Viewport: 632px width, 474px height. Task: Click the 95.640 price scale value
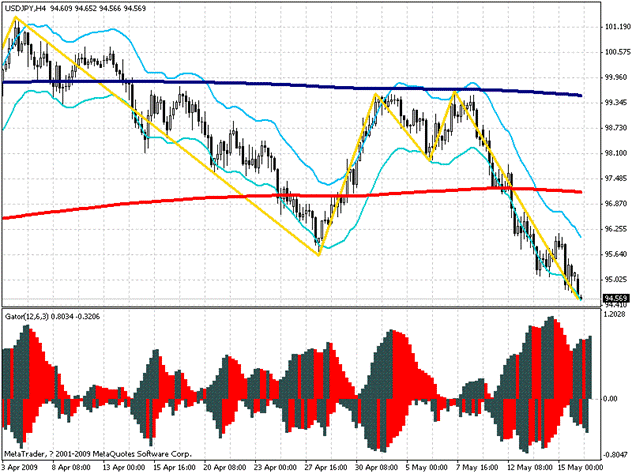pyautogui.click(x=616, y=254)
